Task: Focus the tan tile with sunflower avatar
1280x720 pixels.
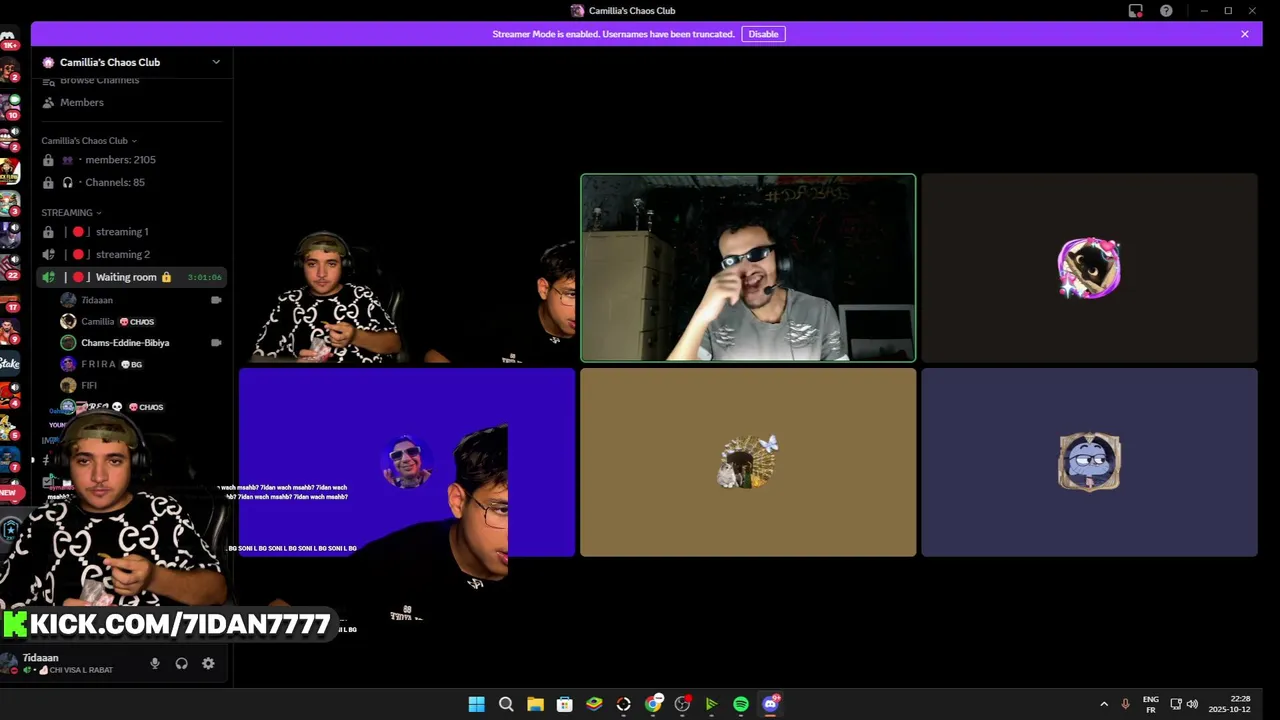Action: coord(748,462)
